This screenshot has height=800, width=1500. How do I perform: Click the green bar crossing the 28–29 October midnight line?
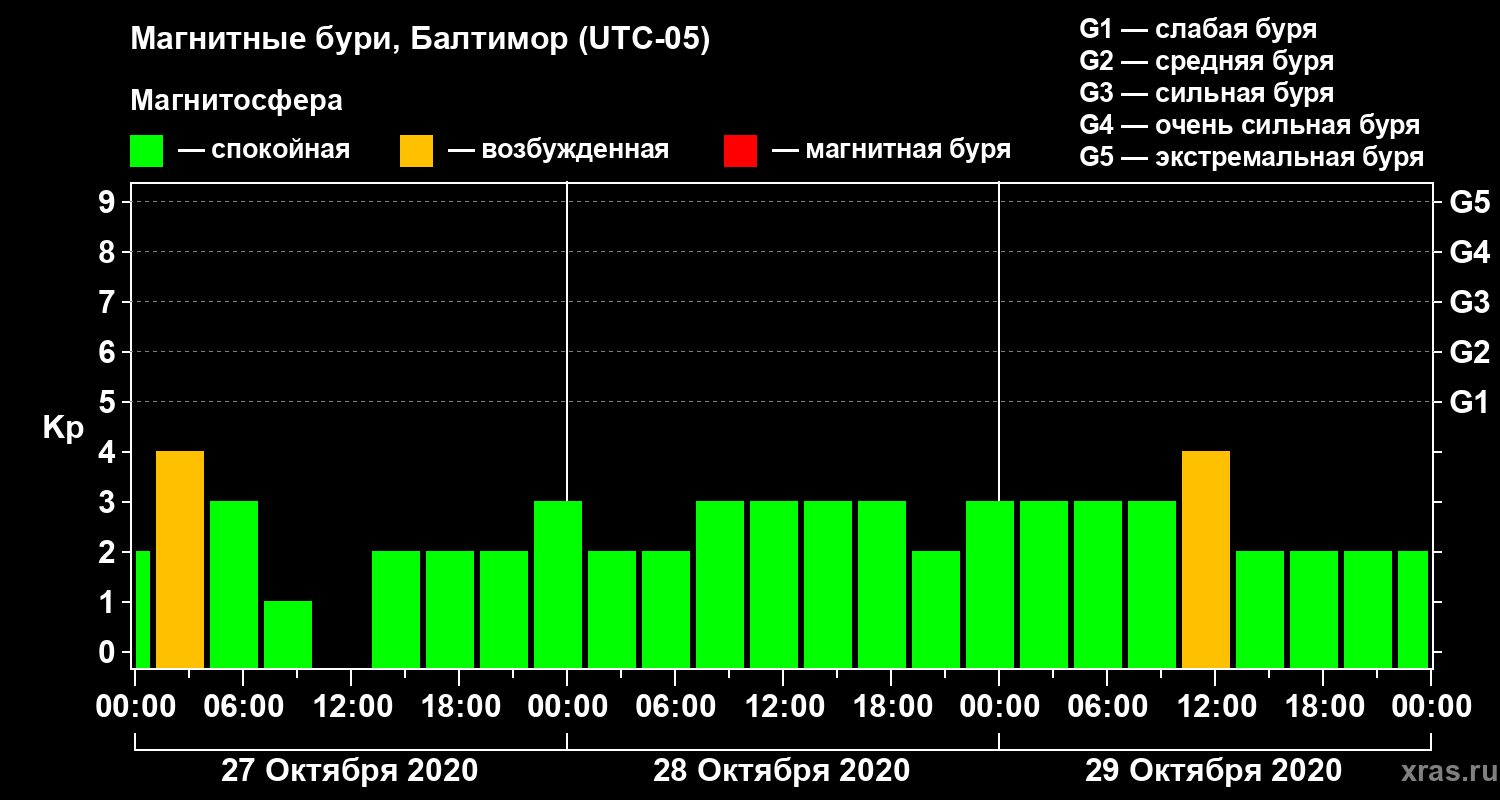coord(990,584)
